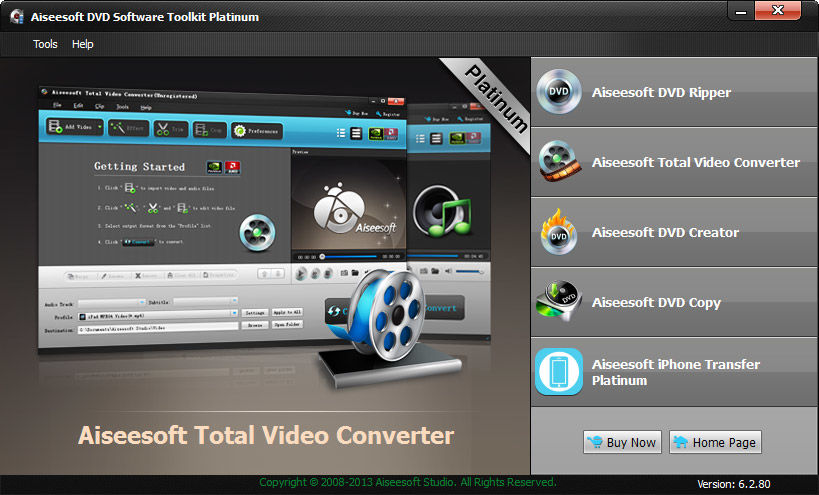
Task: Click the blue iPhone Transfer Platinum icon
Action: 557,372
